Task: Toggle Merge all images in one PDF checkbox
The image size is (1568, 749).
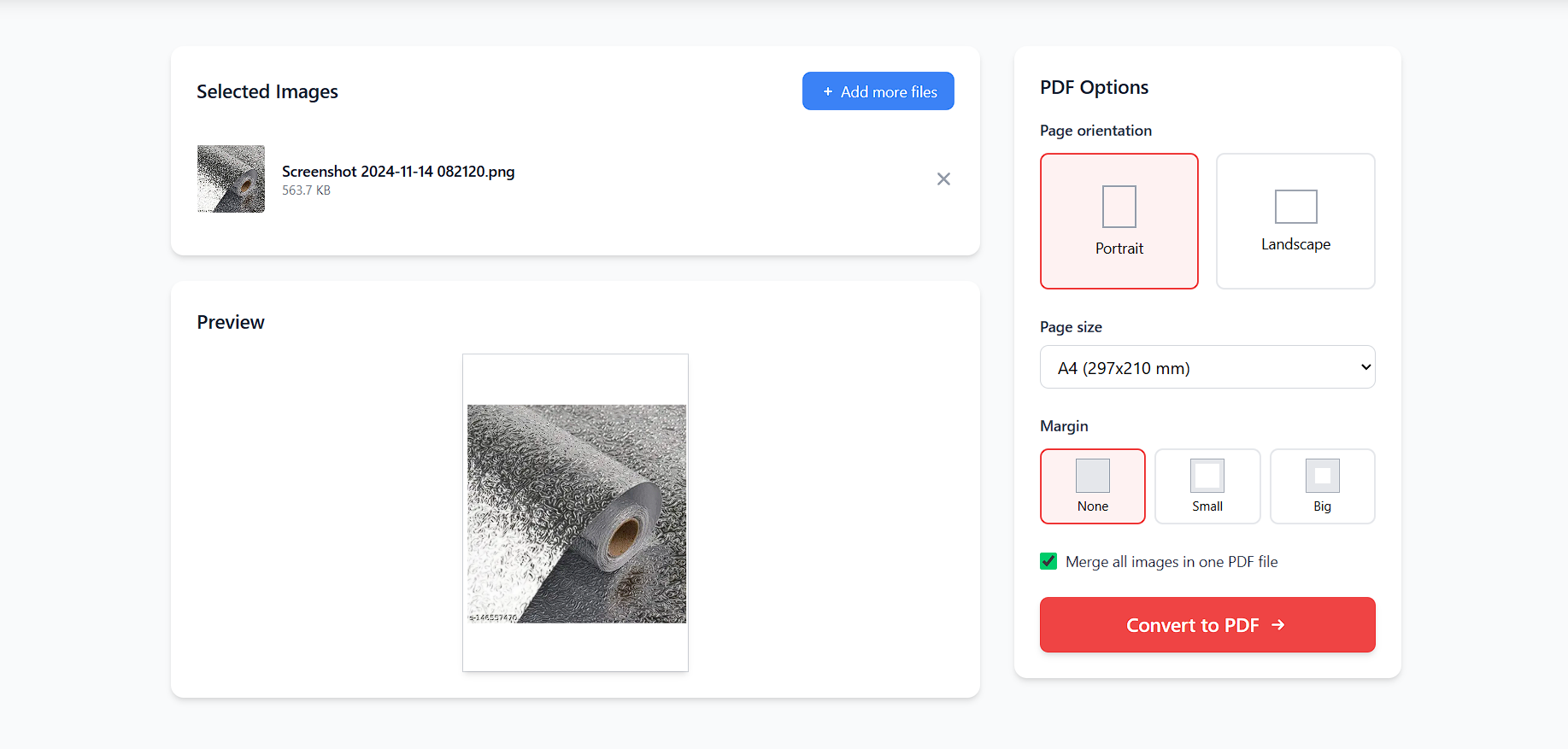Action: coord(1048,561)
